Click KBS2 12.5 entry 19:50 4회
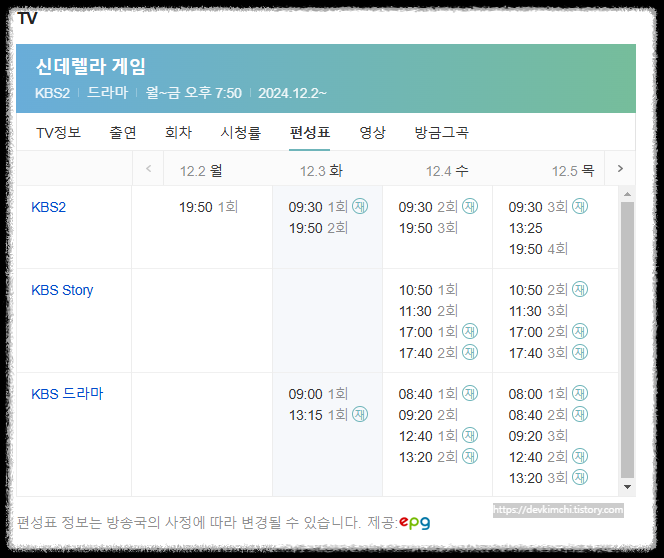 coord(538,249)
